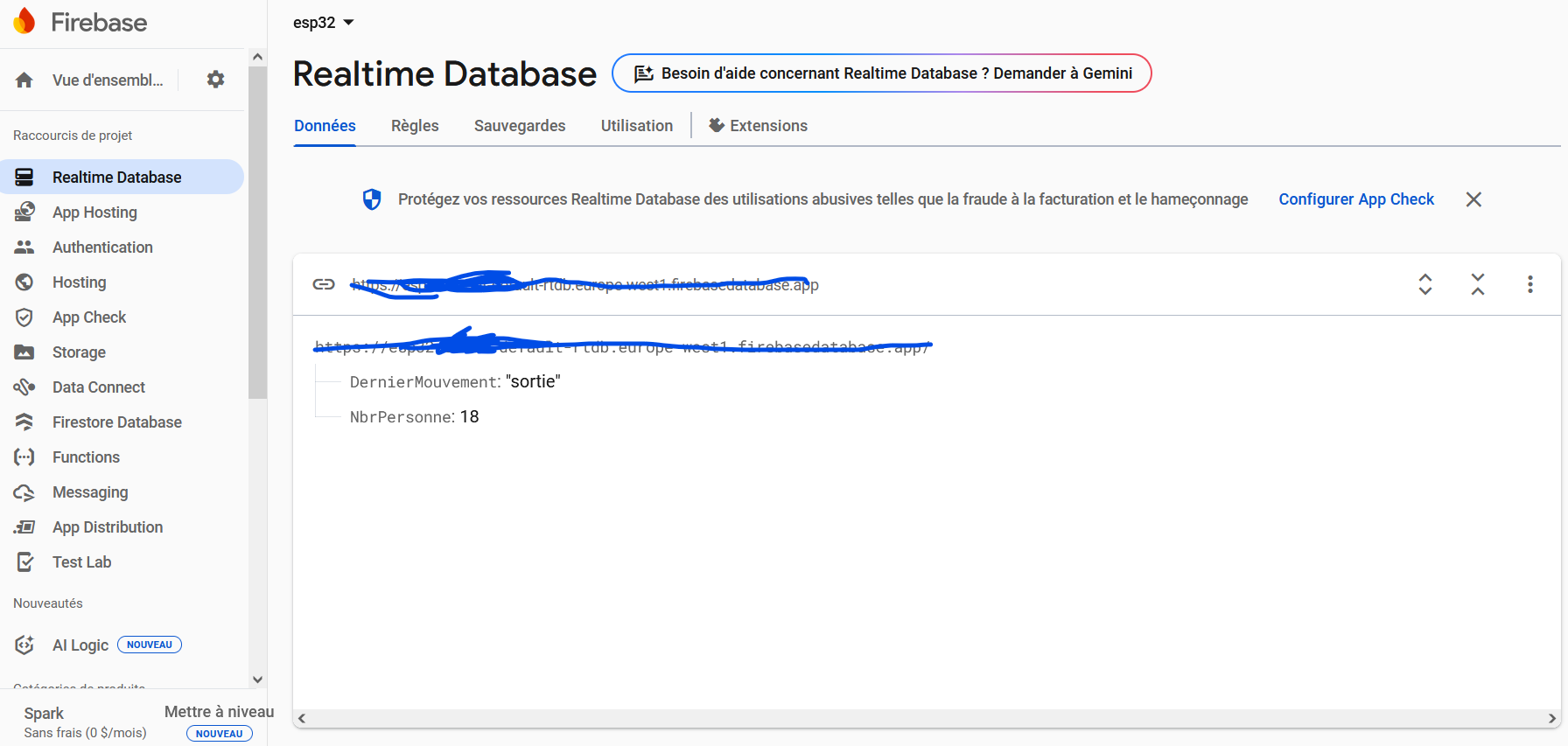Copy database URL via link icon
Viewport: 1568px width, 746px height.
point(324,284)
